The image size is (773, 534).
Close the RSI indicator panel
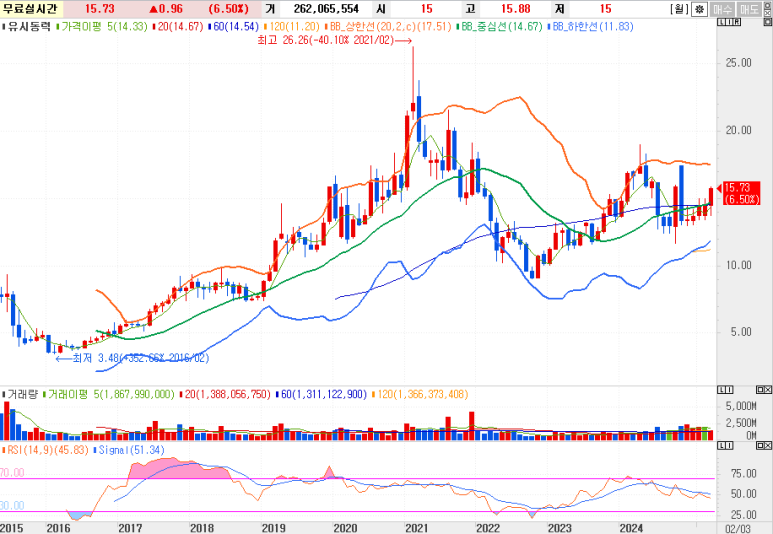click(767, 446)
